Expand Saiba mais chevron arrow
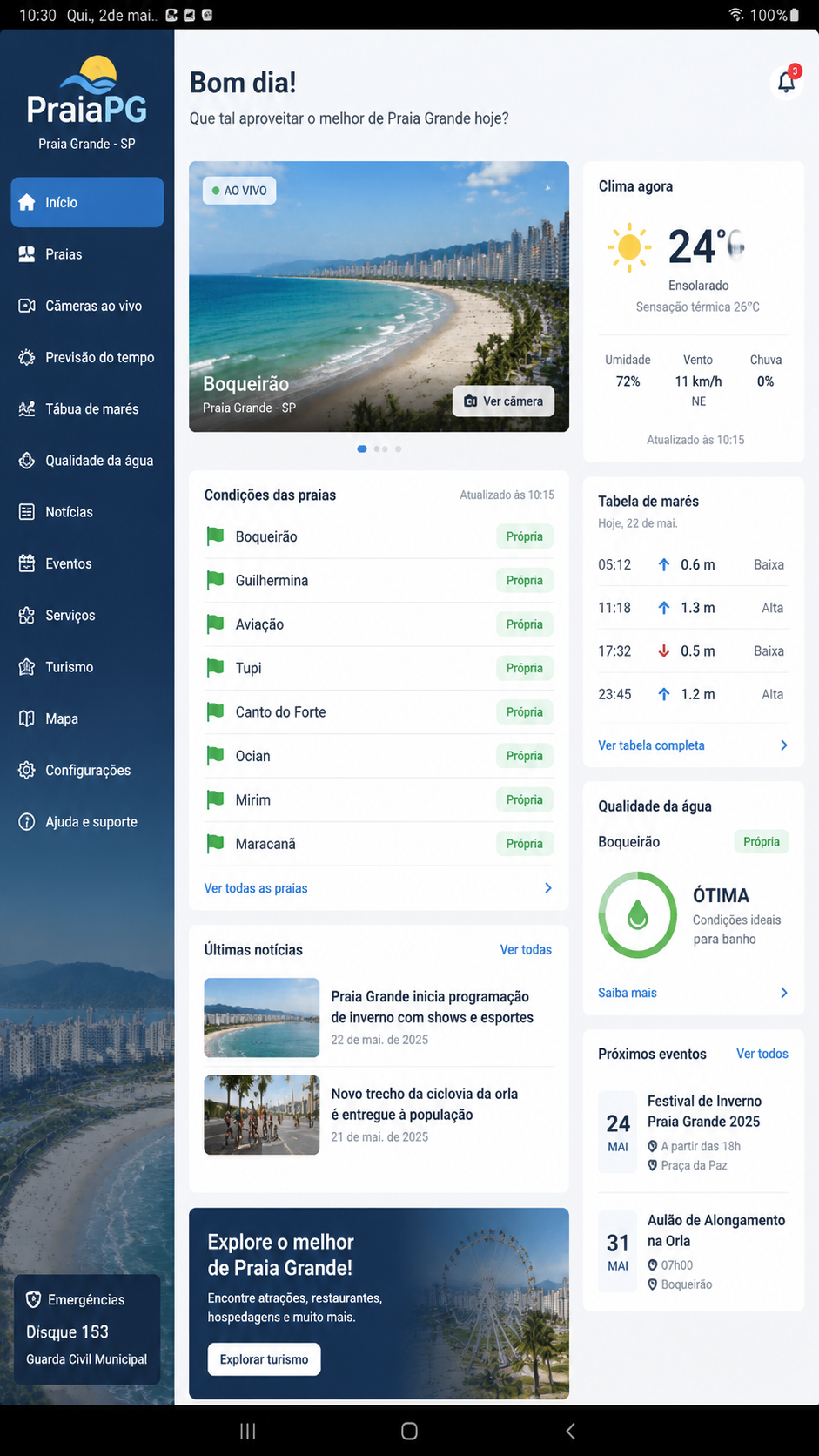819x1456 pixels. pos(784,993)
